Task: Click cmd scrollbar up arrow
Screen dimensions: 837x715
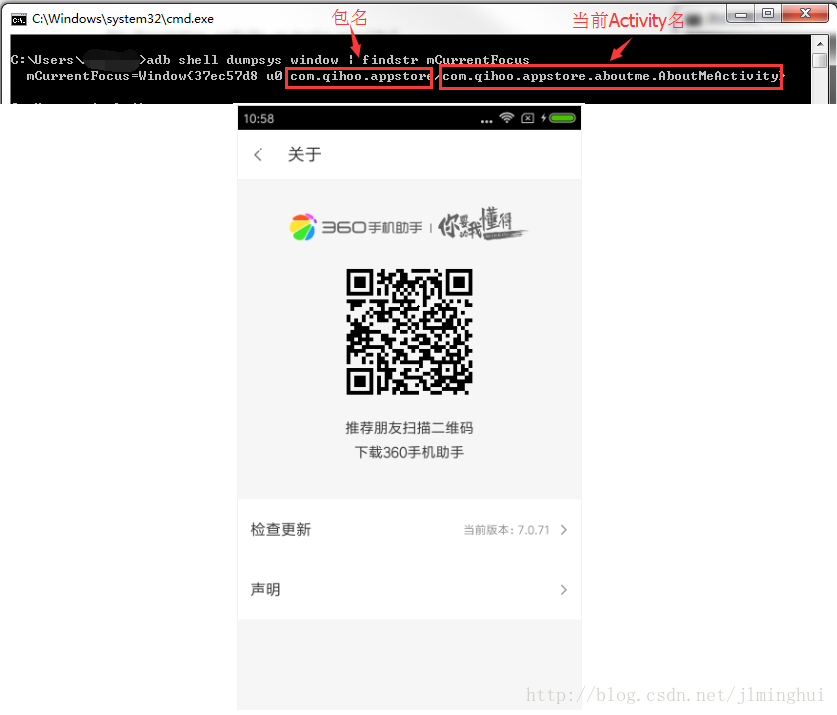Action: 820,44
